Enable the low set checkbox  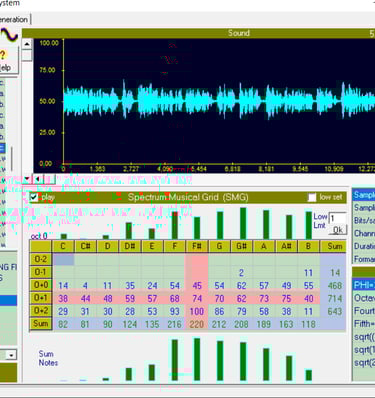(x=312, y=197)
